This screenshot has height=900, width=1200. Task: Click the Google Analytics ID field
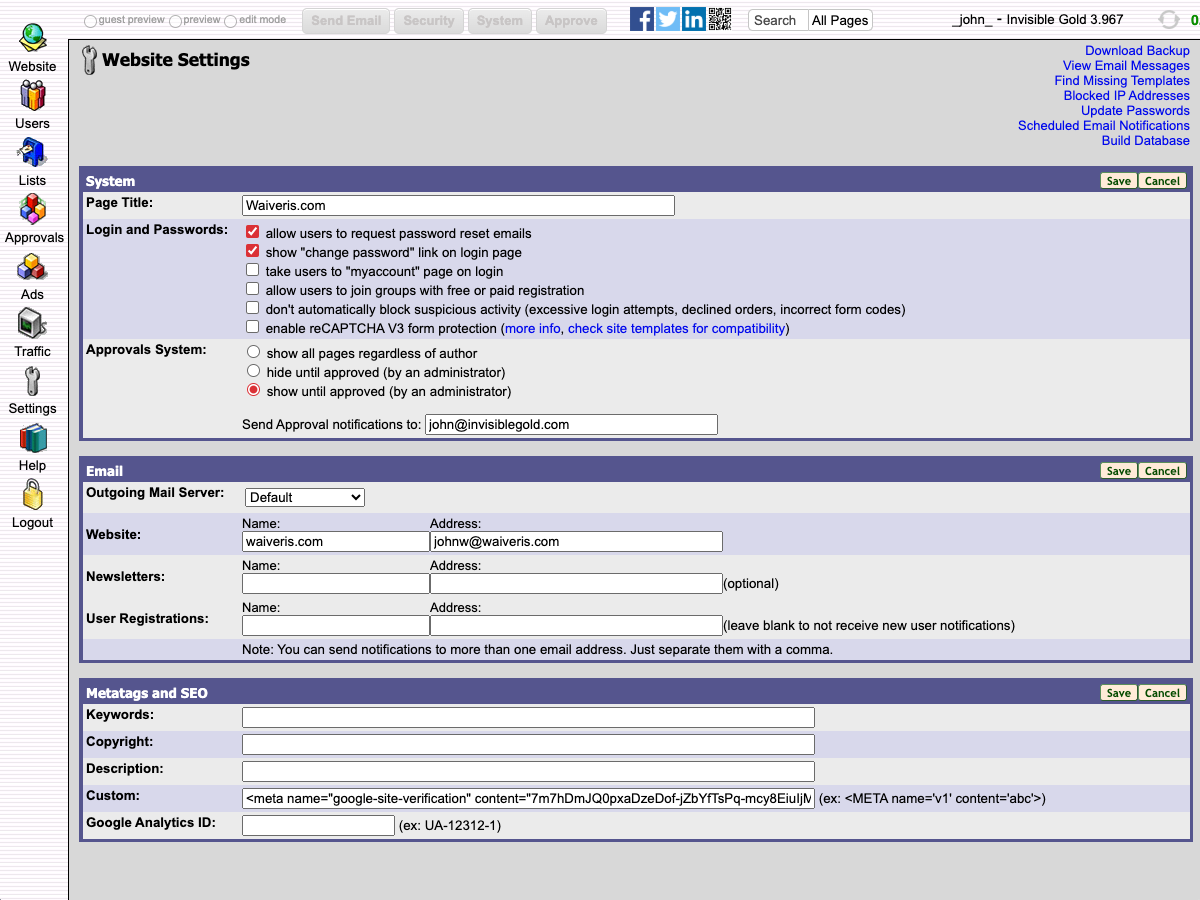[318, 825]
